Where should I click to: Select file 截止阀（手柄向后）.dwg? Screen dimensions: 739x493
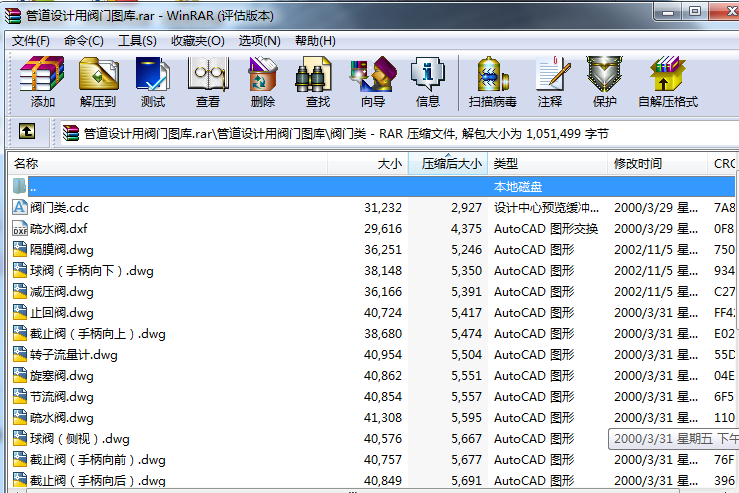click(98, 481)
